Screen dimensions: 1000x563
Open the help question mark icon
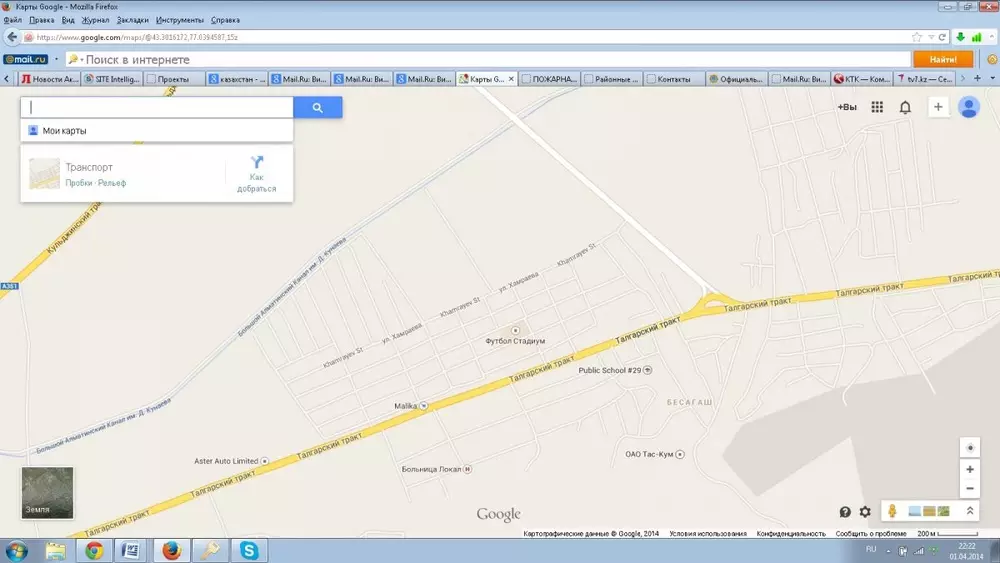click(x=845, y=512)
